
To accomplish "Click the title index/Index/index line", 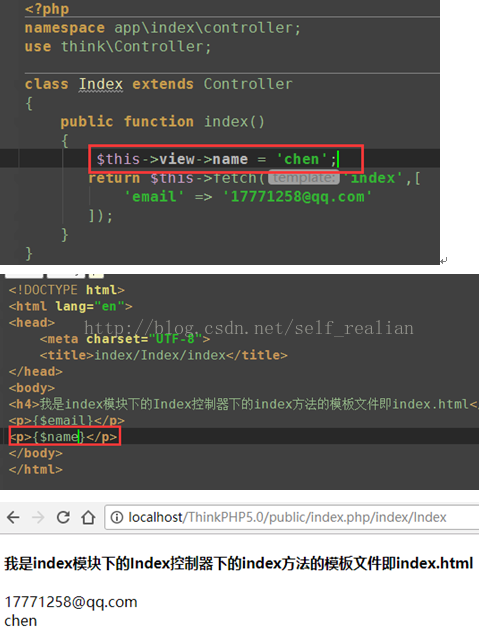I will point(164,355).
